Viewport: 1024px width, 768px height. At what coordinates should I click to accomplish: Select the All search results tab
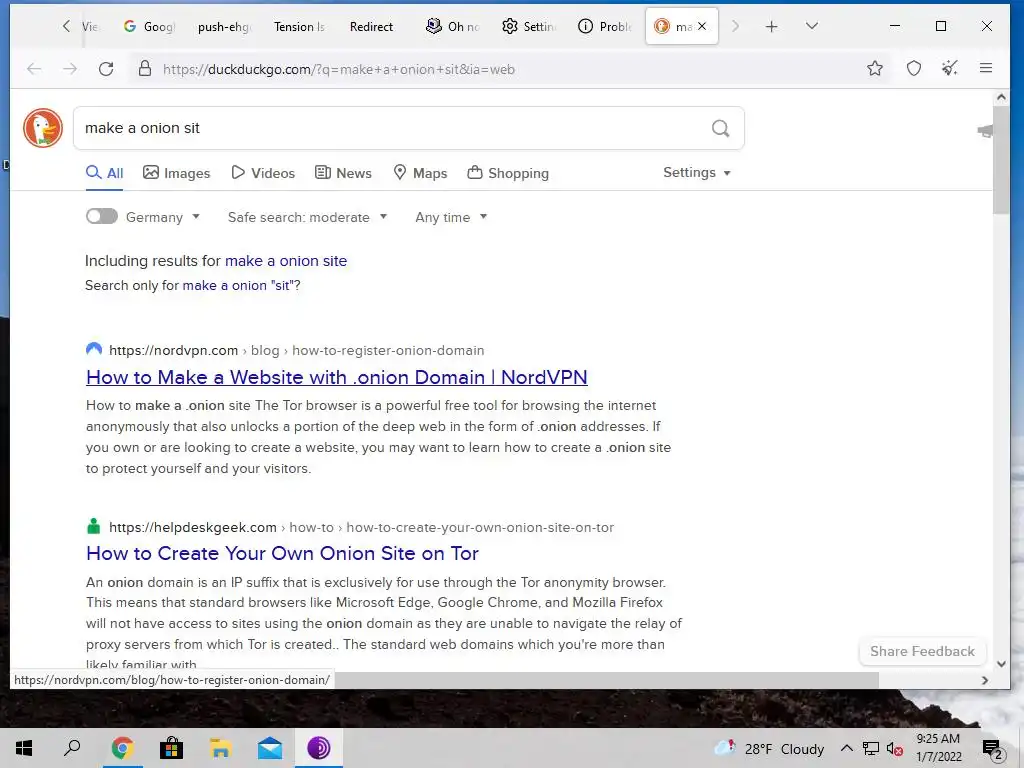pos(104,173)
